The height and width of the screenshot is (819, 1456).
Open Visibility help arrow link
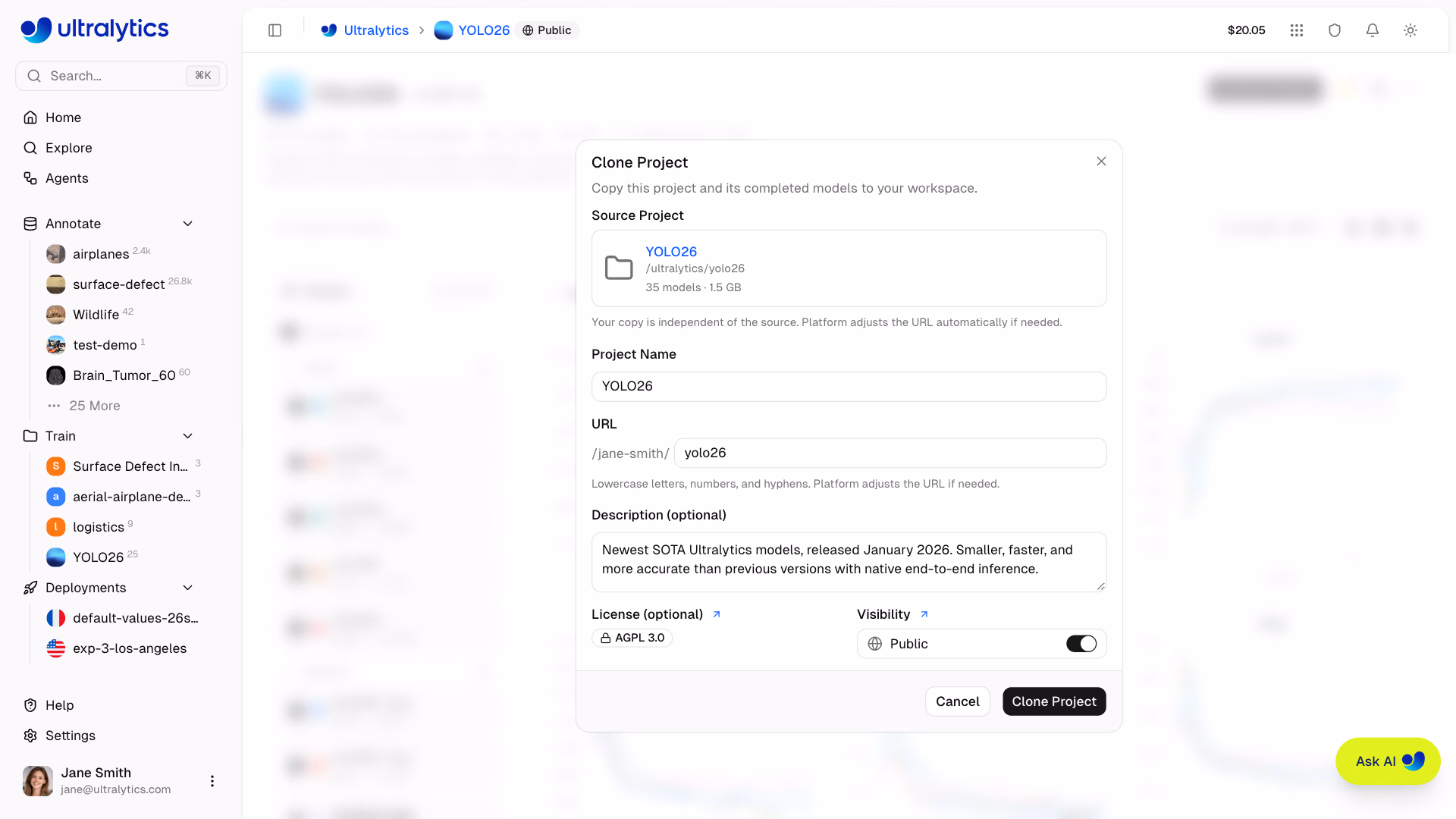(924, 614)
